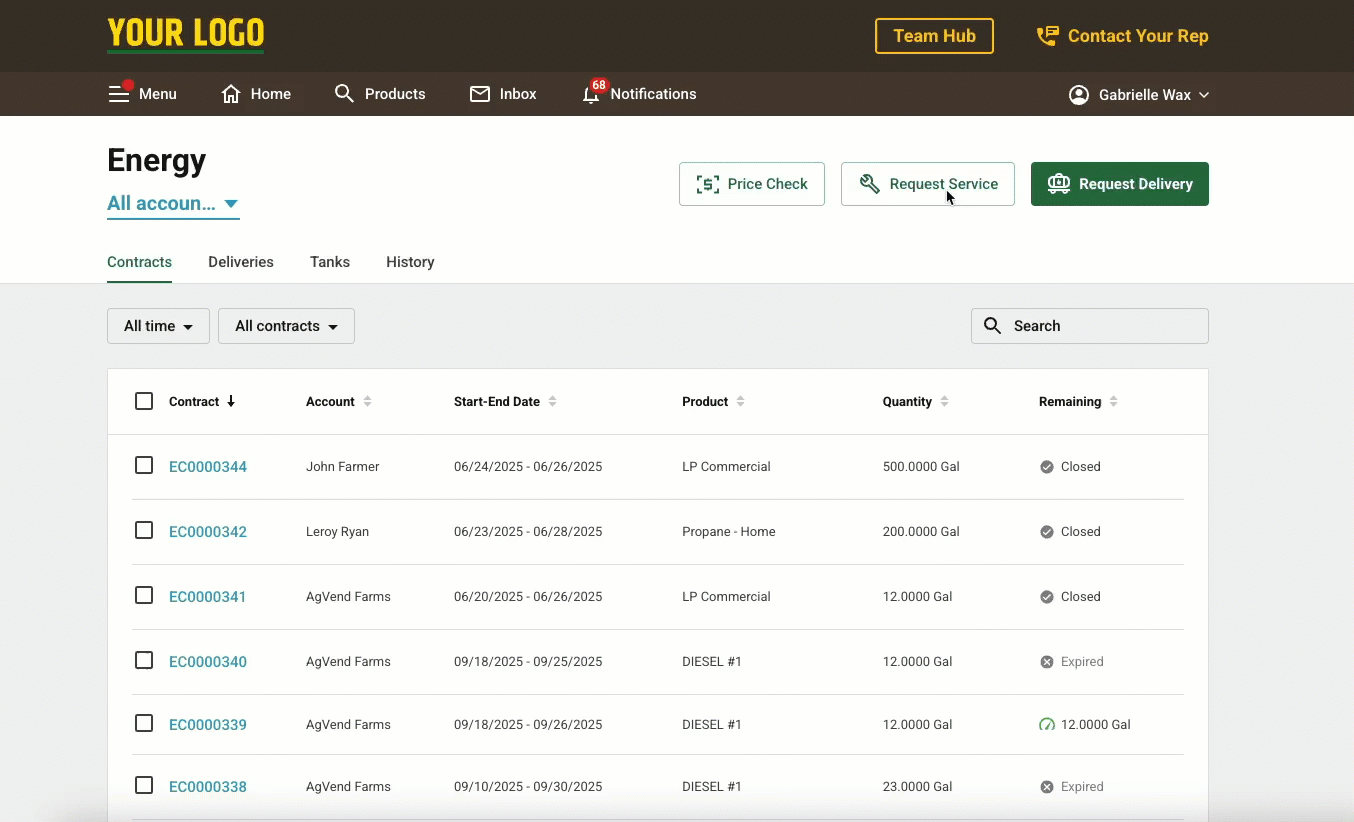Click the Products magnifier icon
Screen dimensions: 1354x822
click(344, 93)
